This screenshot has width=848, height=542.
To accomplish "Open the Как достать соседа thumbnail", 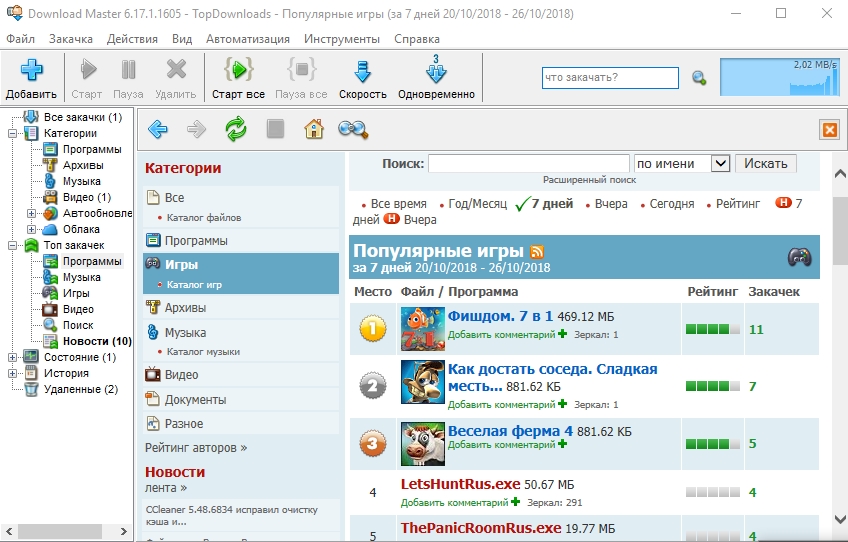I will [x=423, y=382].
